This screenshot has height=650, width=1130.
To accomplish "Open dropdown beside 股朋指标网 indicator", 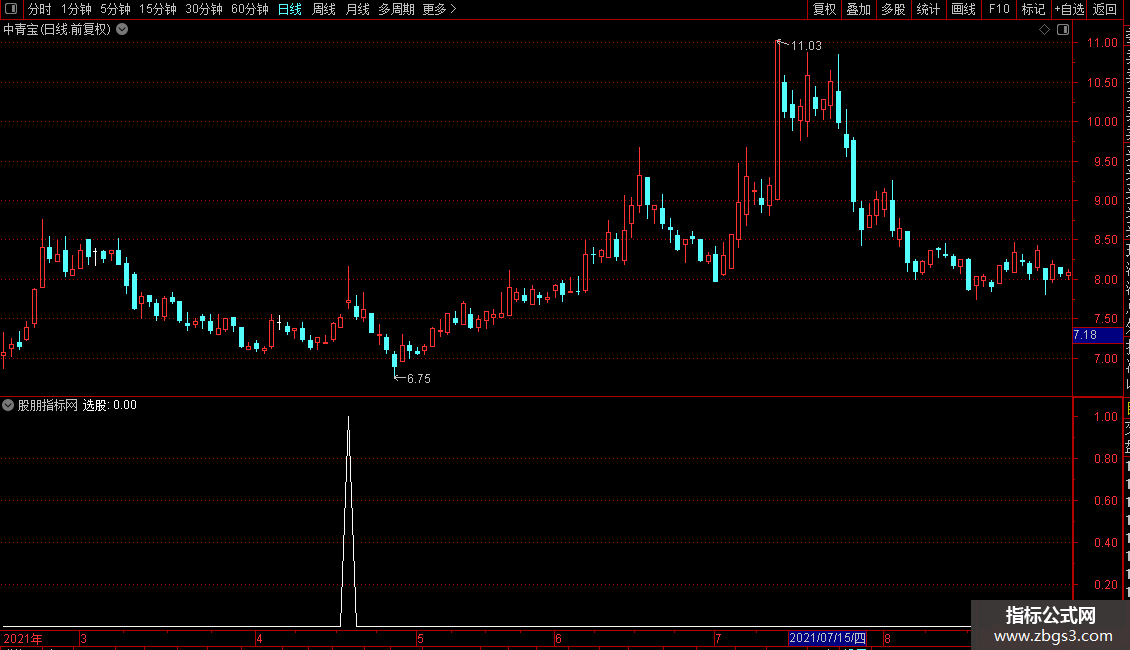I will 8,405.
